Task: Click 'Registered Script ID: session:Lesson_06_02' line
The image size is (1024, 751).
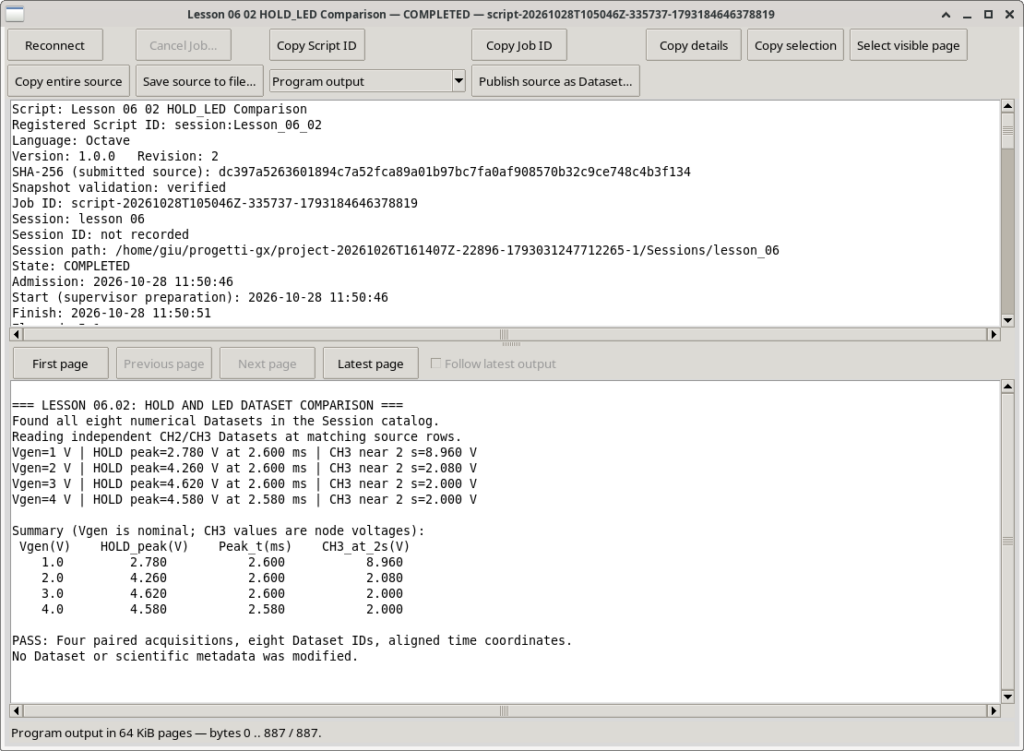Action: 167,125
